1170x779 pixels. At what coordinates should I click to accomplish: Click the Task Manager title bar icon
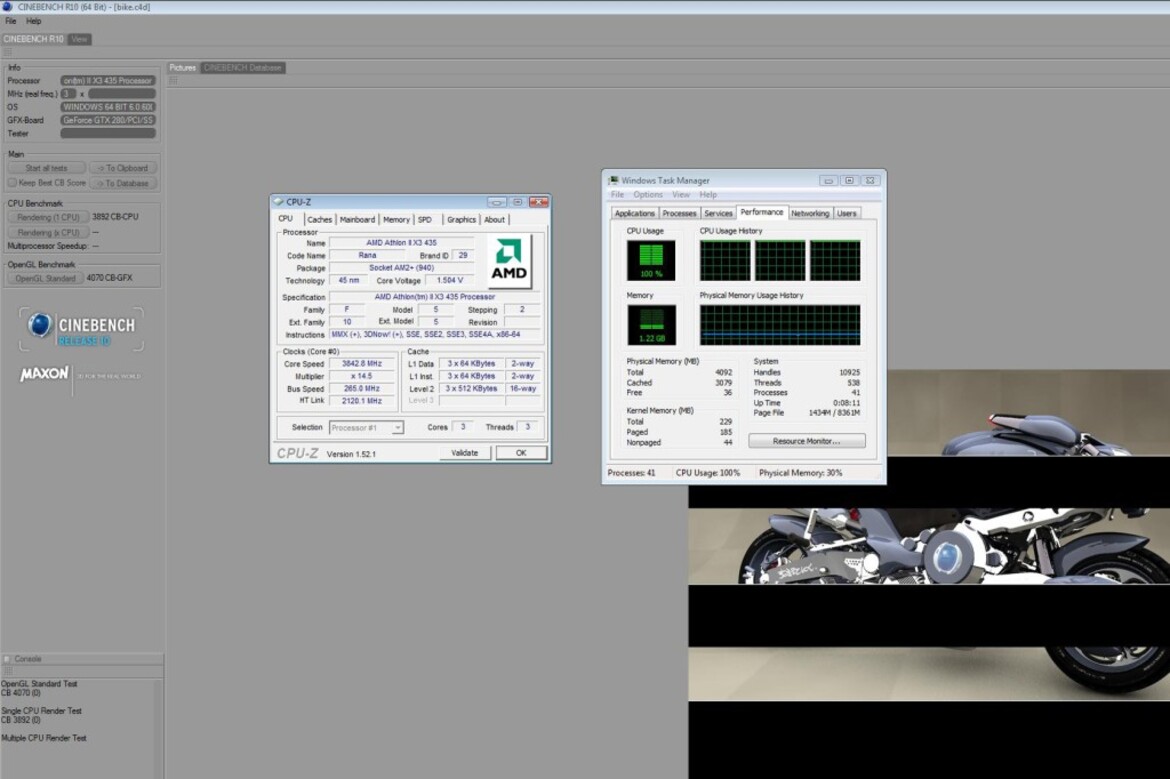613,180
